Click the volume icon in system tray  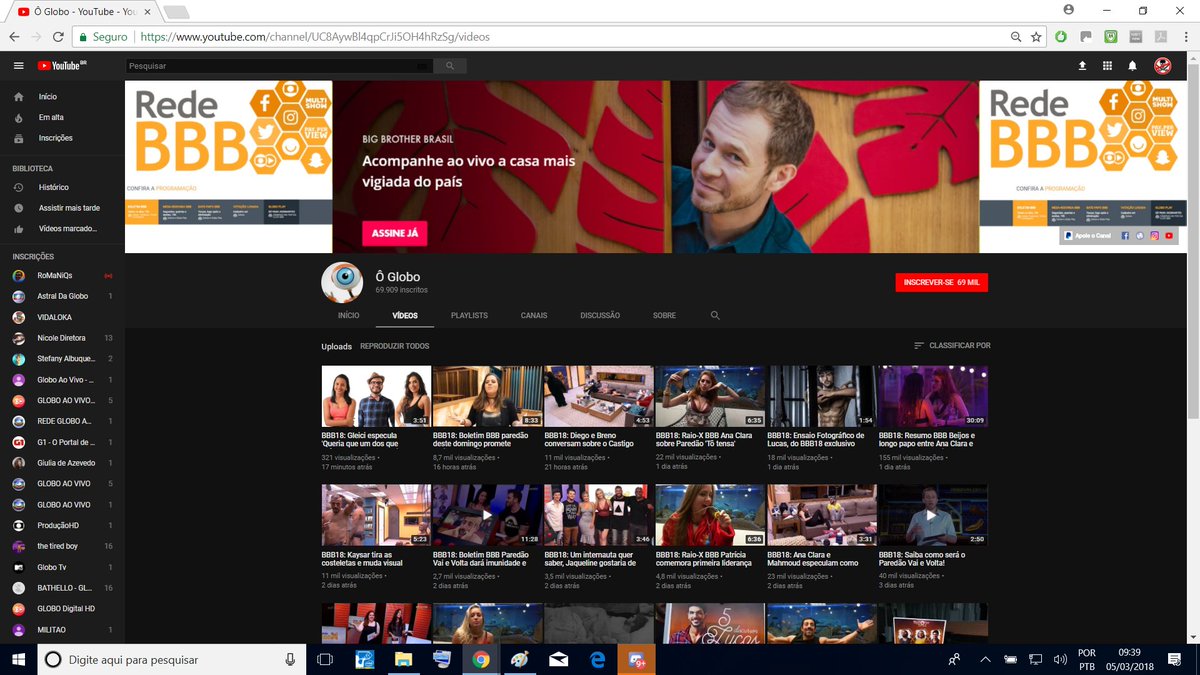coord(1058,659)
